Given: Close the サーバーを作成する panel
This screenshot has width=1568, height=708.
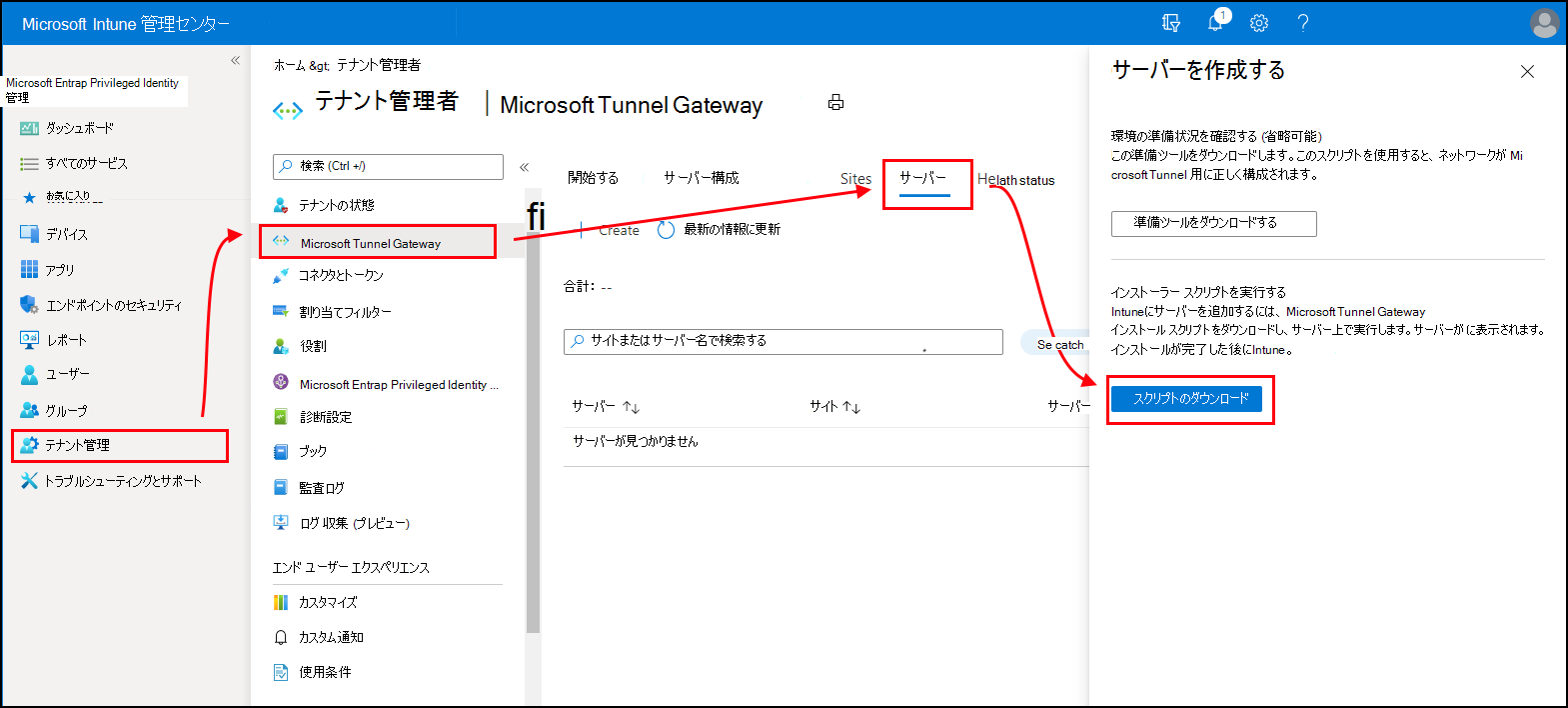Looking at the screenshot, I should tap(1527, 72).
